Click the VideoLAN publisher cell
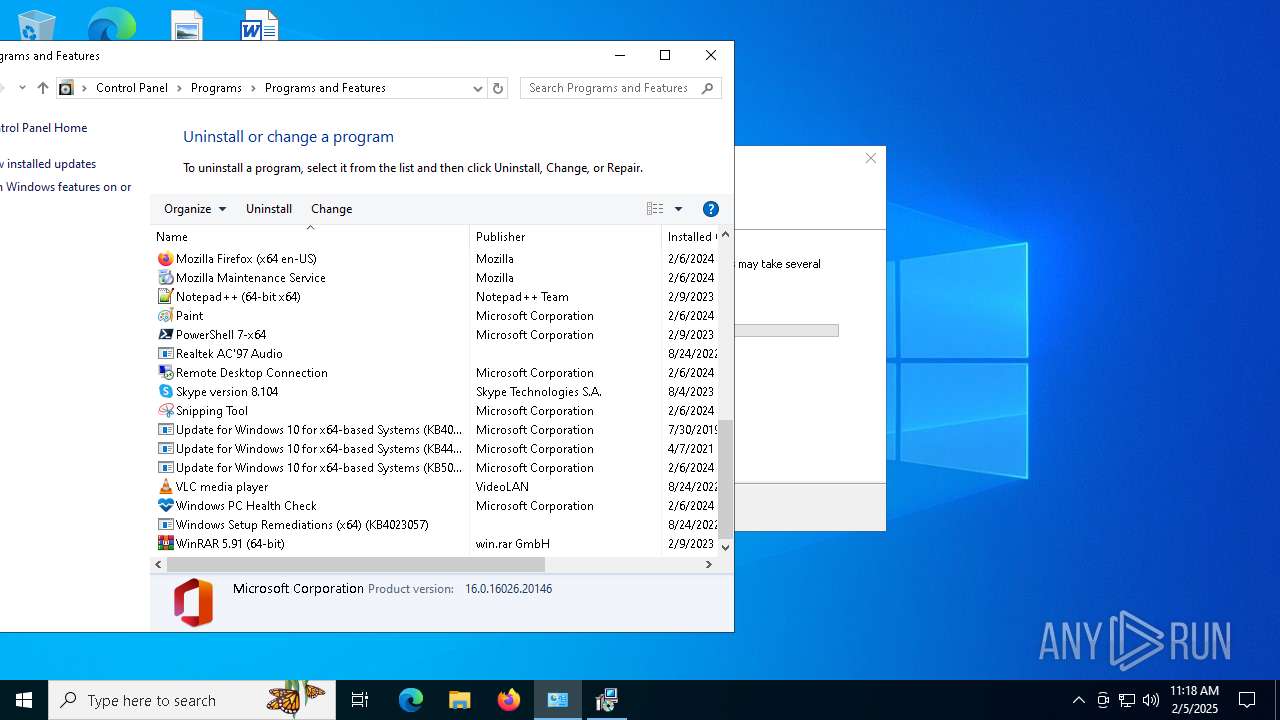 tap(502, 487)
